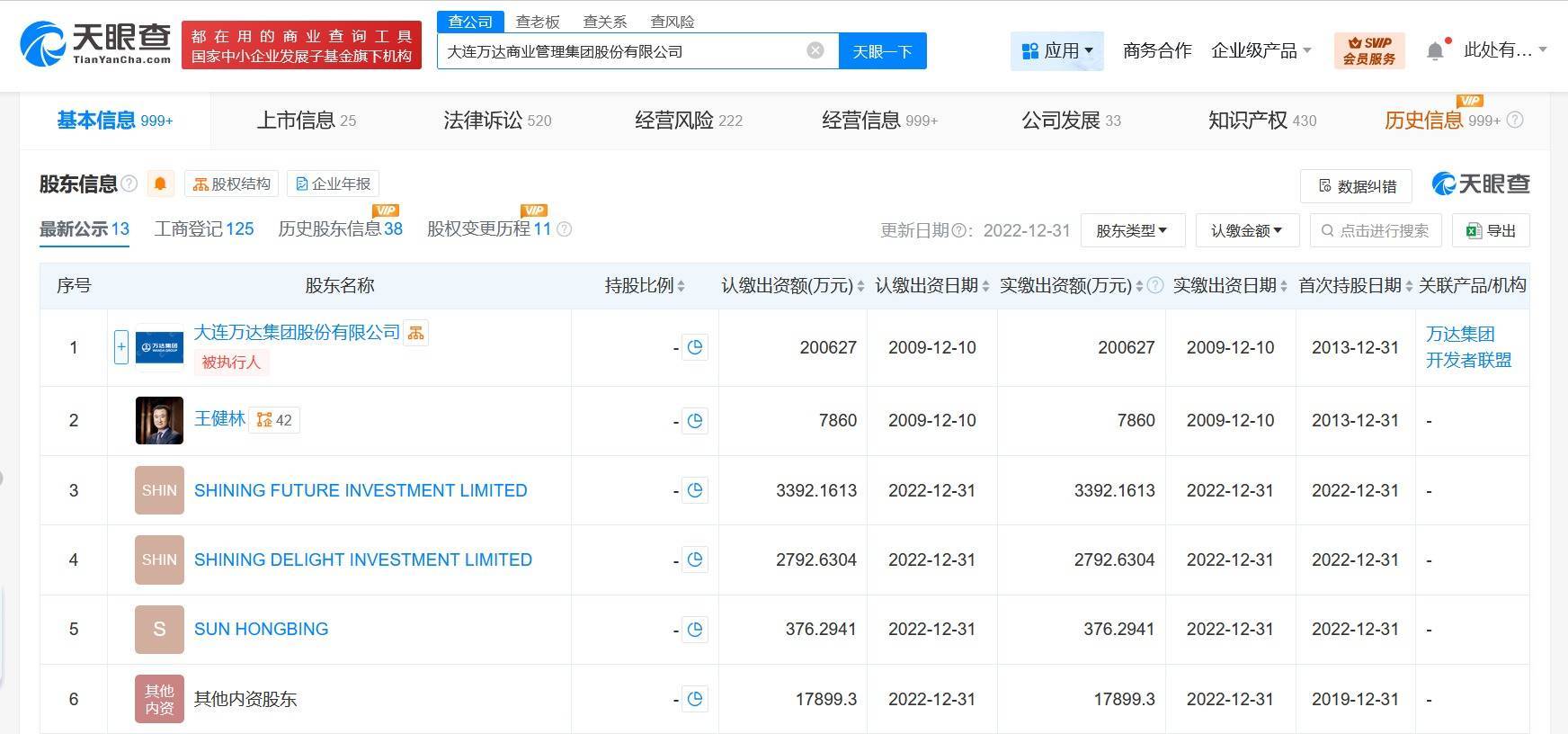
Task: Open help icon beside 历史信息 tab
Action: [1515, 120]
